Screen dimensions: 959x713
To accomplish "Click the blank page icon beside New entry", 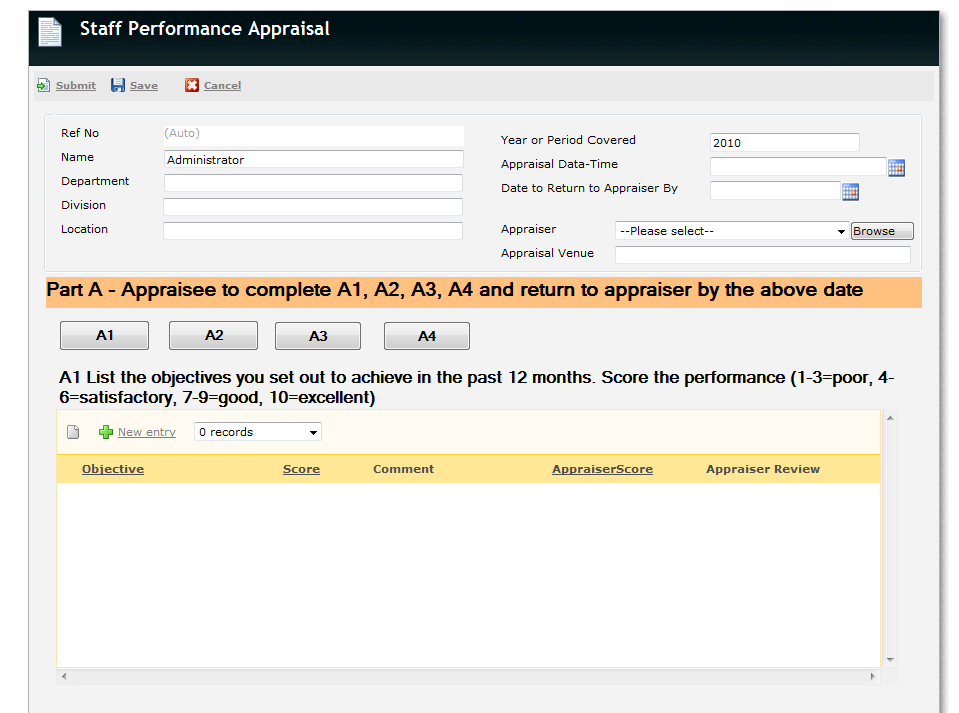I will (73, 432).
